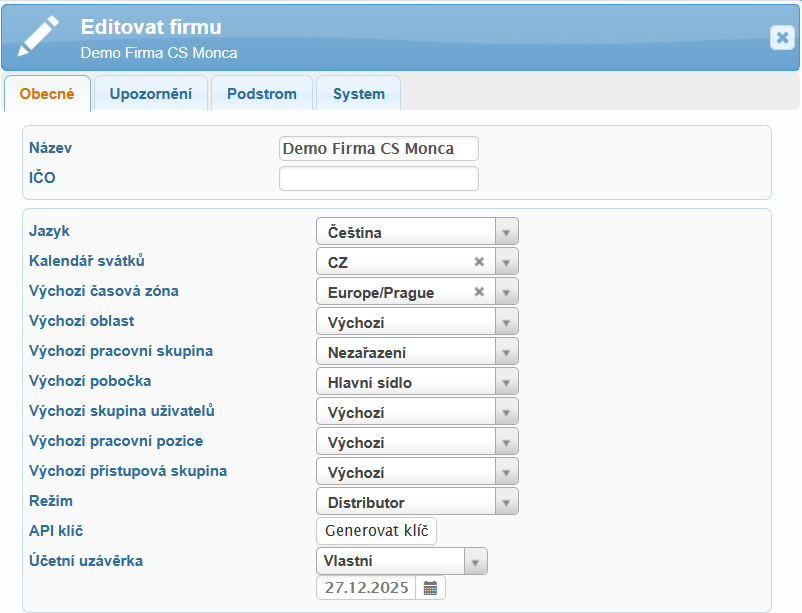Open the calendar date picker icon
Viewport: 802px width, 613px height.
click(x=430, y=588)
